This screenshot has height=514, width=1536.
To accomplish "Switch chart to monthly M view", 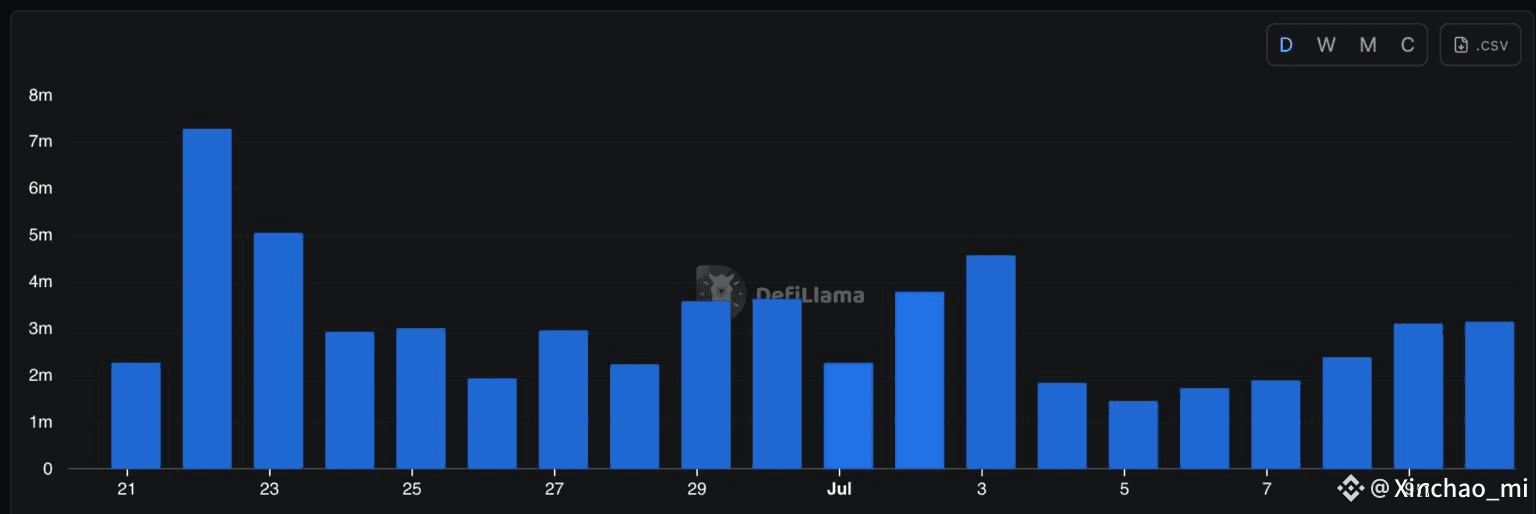I will (1368, 45).
